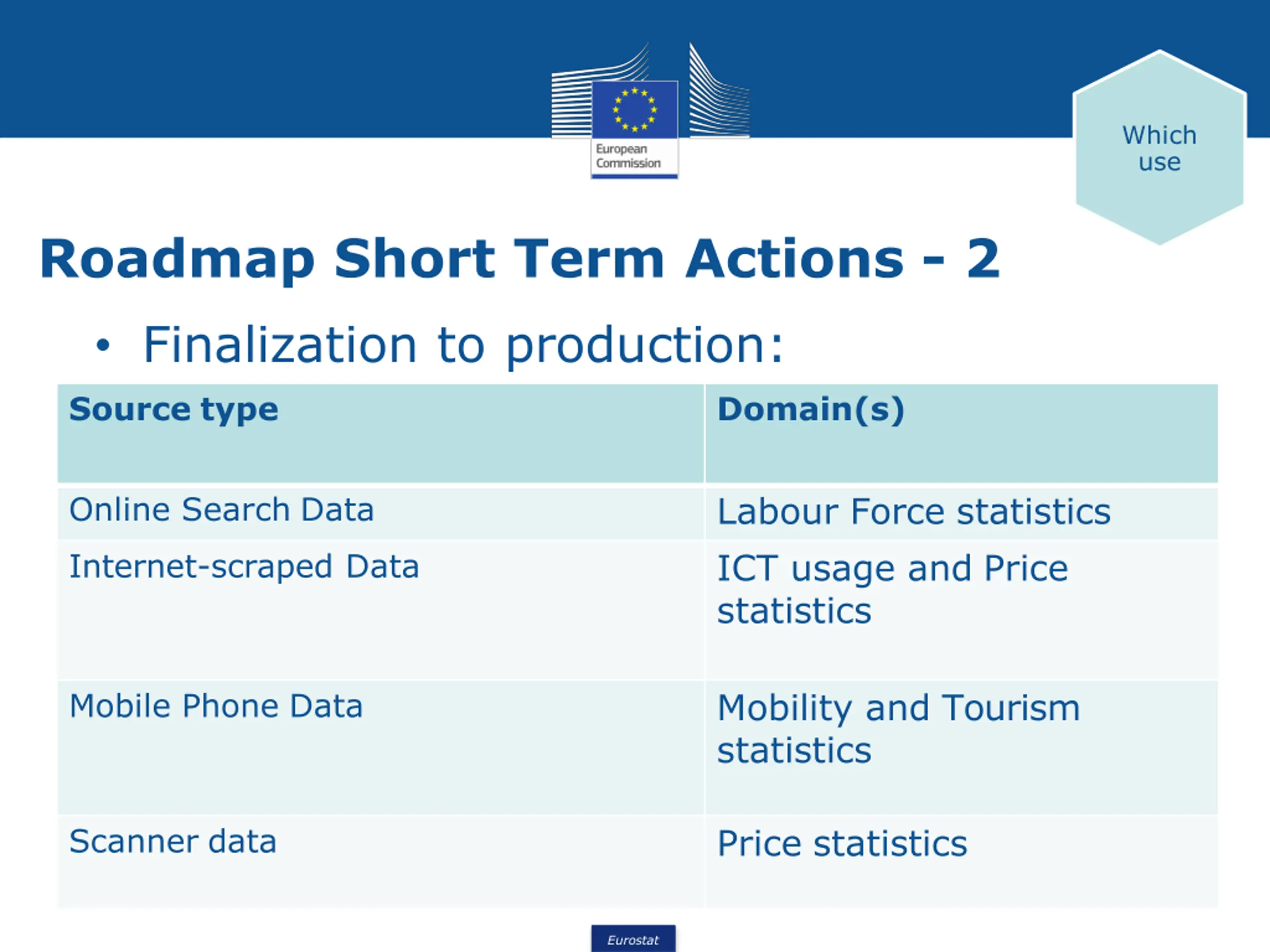Screen dimensions: 1270x952
Task: Click the EU flag star emblem
Action: coord(635,110)
